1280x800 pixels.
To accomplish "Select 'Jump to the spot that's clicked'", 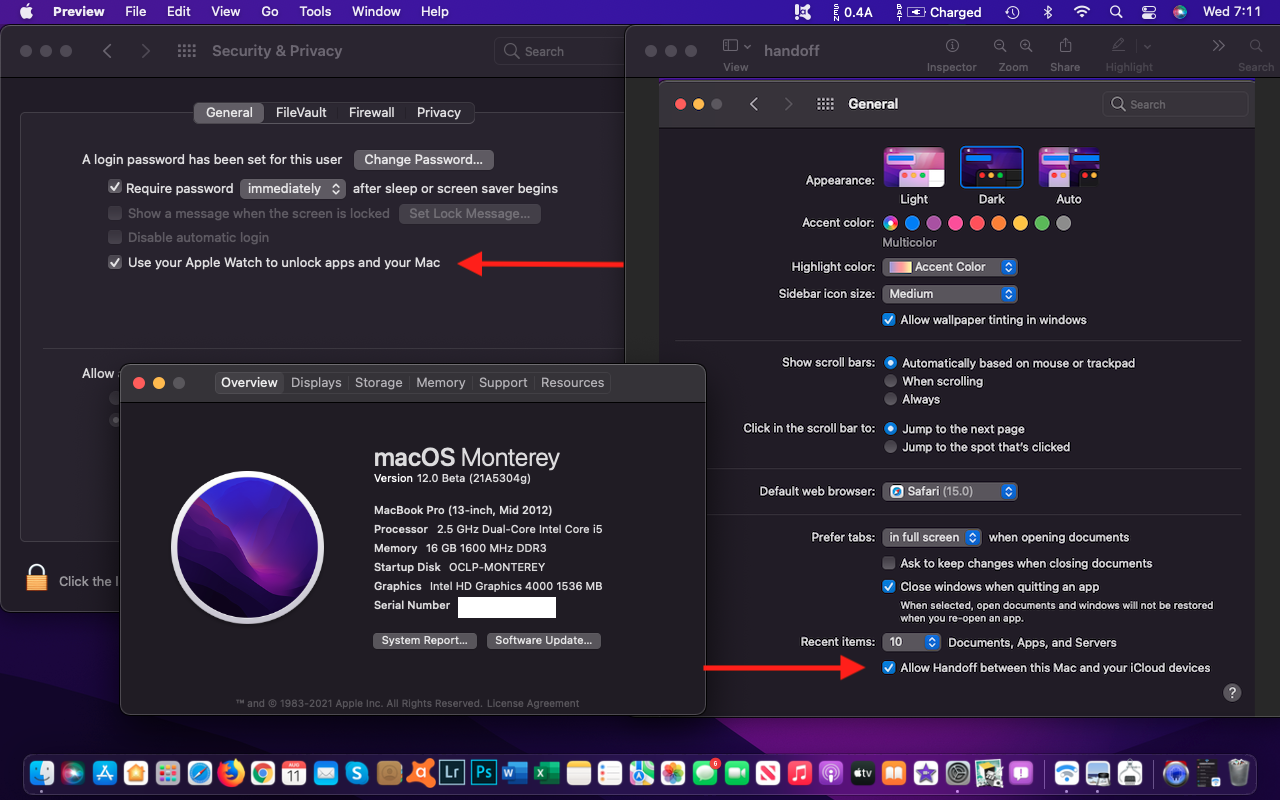I will click(x=891, y=447).
